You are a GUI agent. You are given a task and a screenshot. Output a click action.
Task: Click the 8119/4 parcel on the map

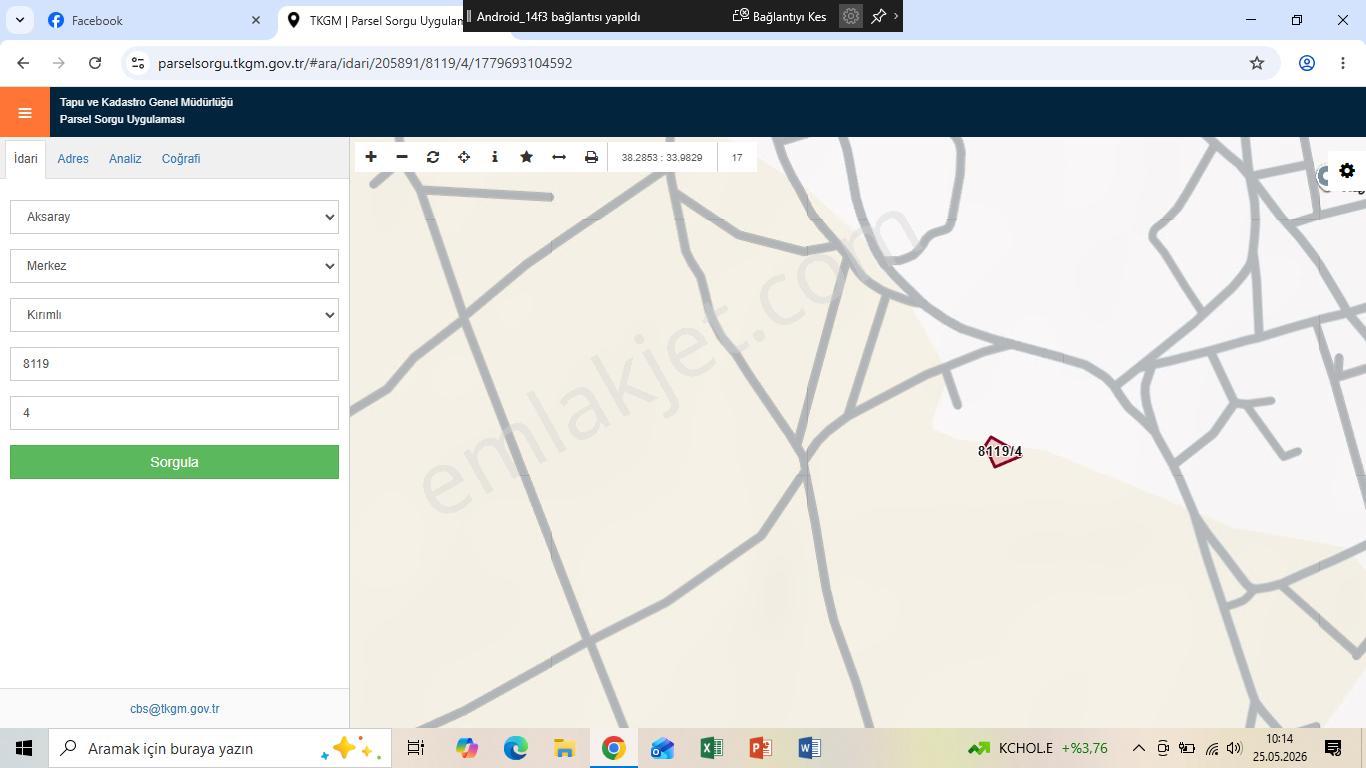pos(999,452)
